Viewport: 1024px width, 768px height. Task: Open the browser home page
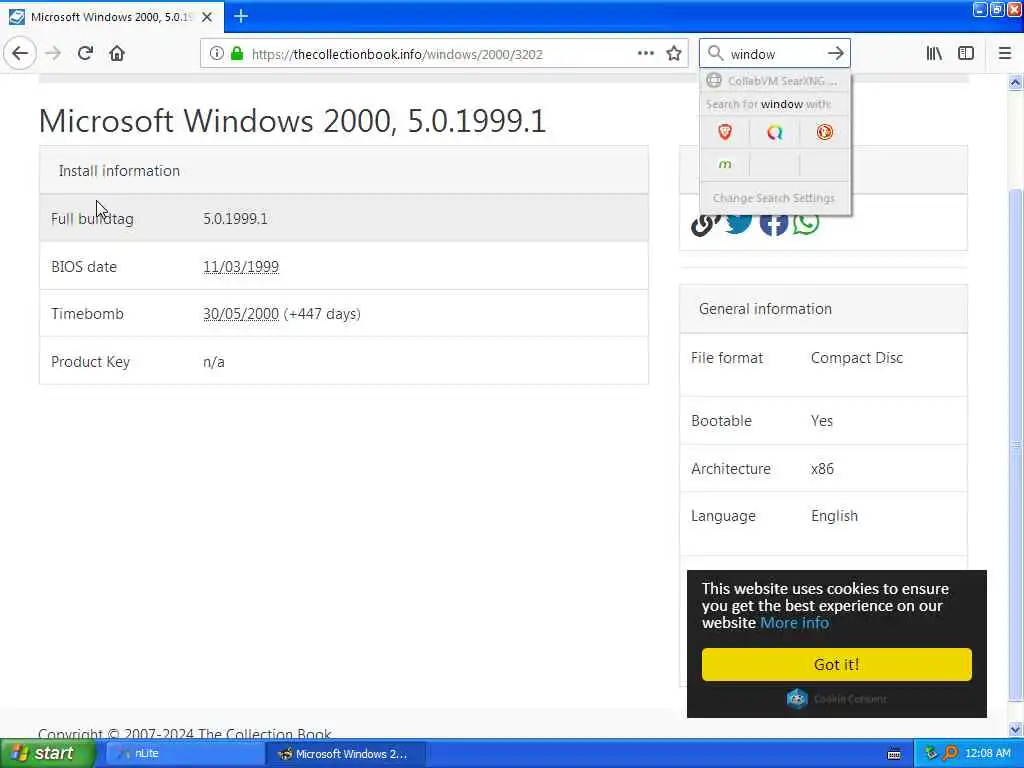[117, 54]
